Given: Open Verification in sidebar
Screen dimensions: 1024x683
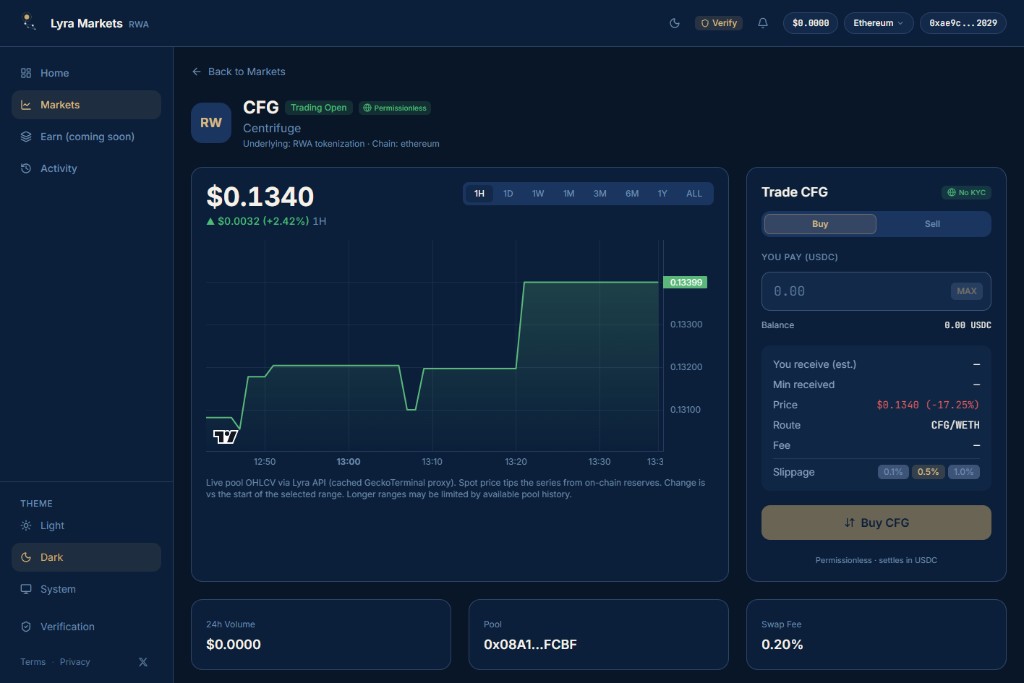Looking at the screenshot, I should pos(86,626).
